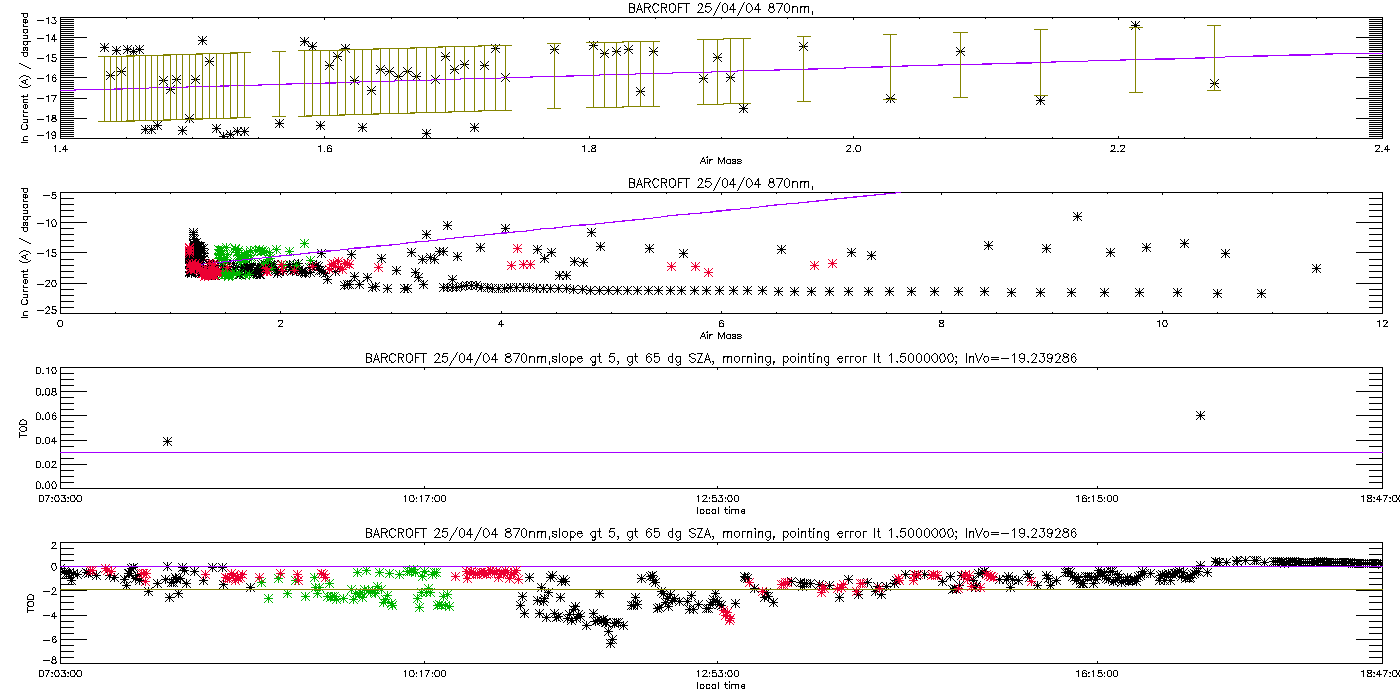Image resolution: width=1400 pixels, height=700 pixels.
Task: Select the 12 tick label on the second plot
Action: click(1381, 324)
